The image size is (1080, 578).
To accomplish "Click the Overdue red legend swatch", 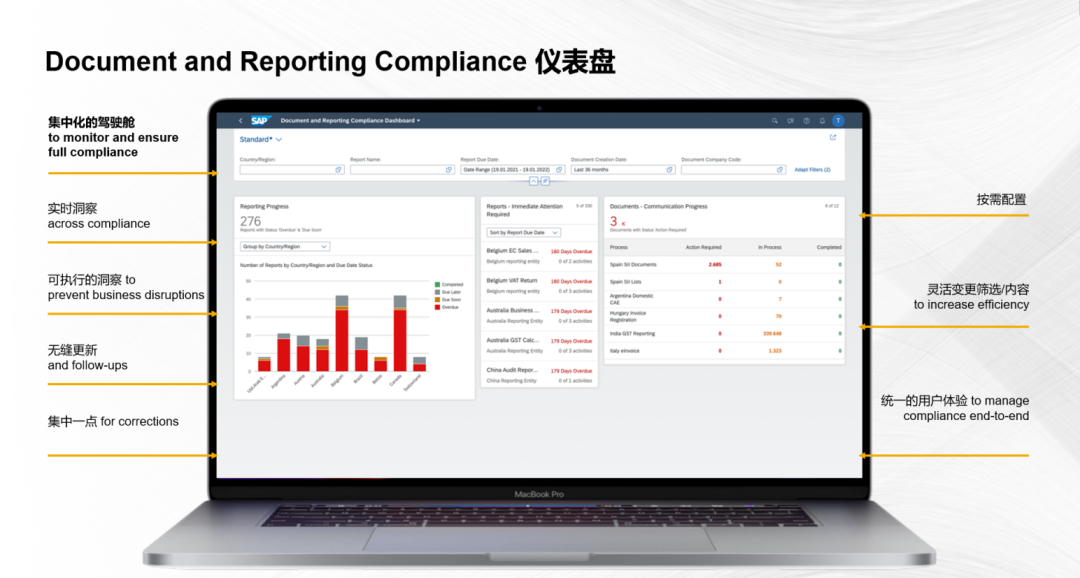I will (437, 307).
